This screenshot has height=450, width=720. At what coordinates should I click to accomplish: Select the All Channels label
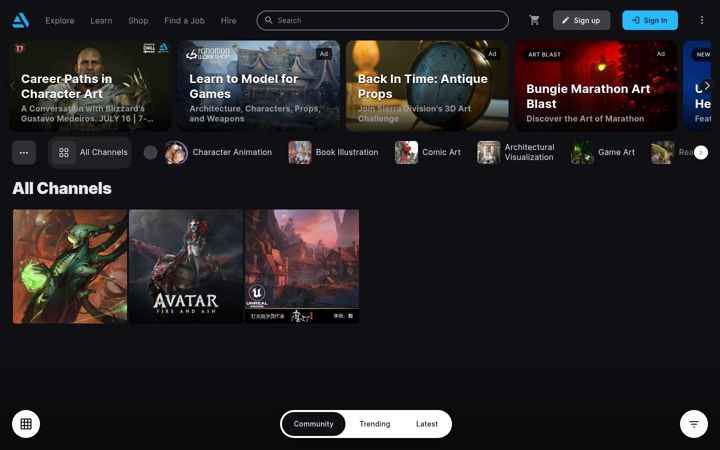pos(104,152)
